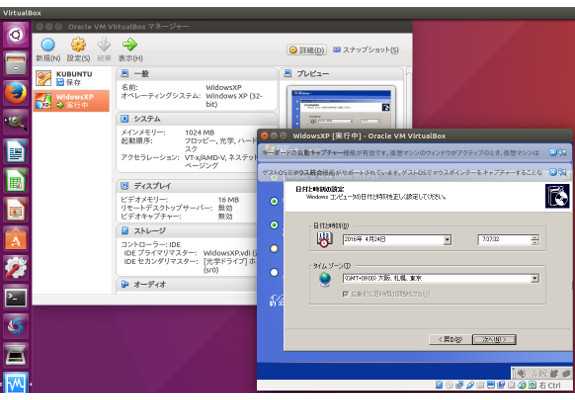
Task: Click the time input field
Action: 505,240
